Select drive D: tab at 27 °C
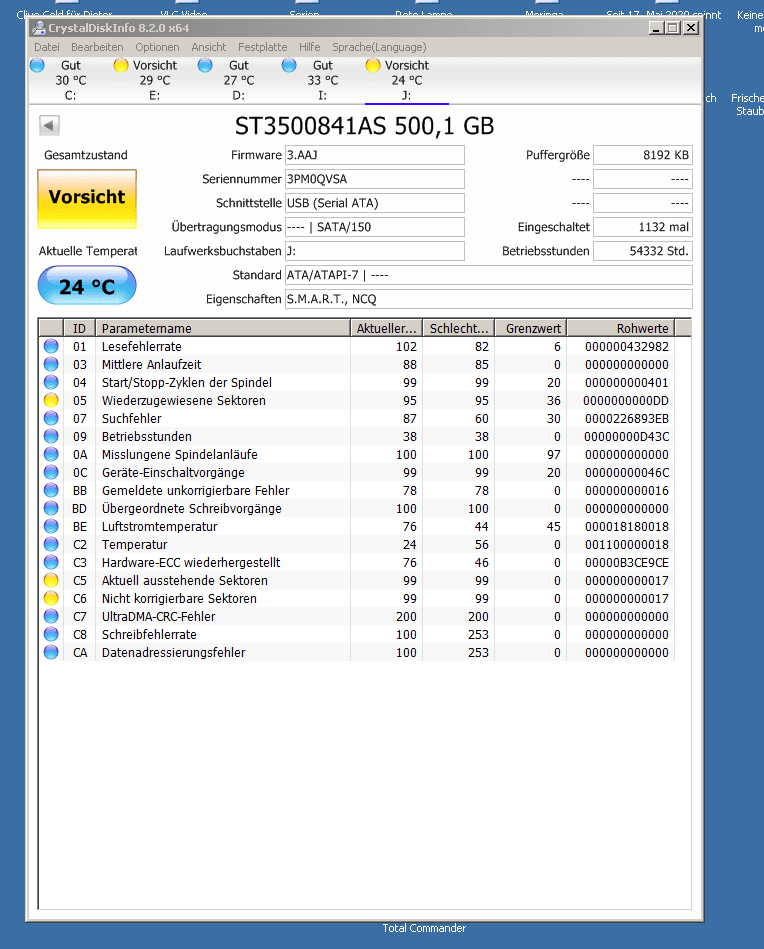 point(239,80)
